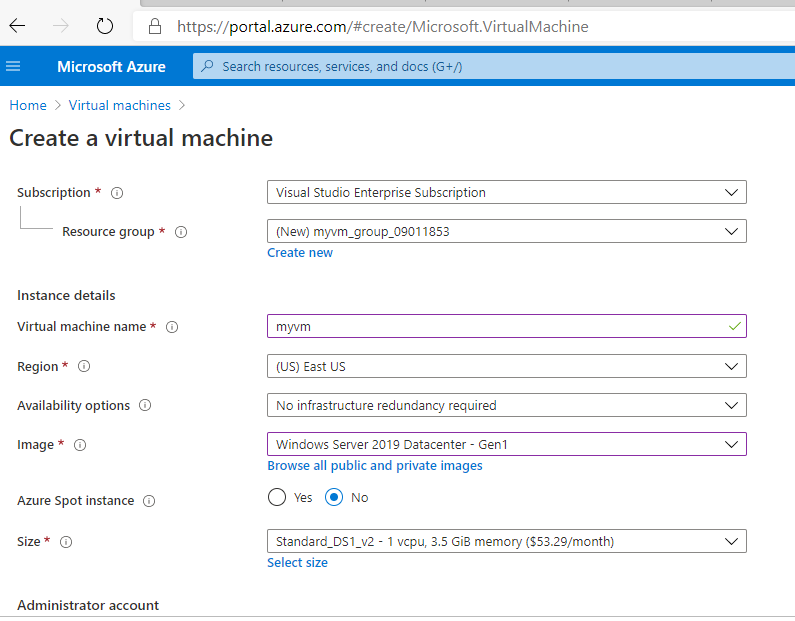Viewport: 795px width, 621px height.
Task: Focus the Search resources, services, and docs box
Action: tap(494, 66)
